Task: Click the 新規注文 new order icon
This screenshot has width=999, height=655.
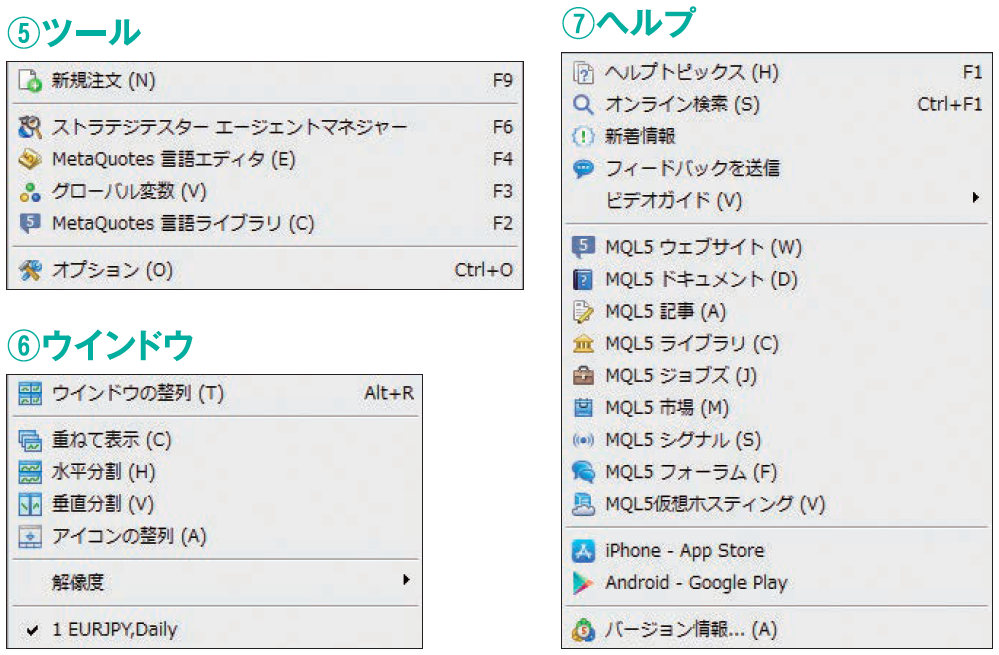Action: point(30,81)
